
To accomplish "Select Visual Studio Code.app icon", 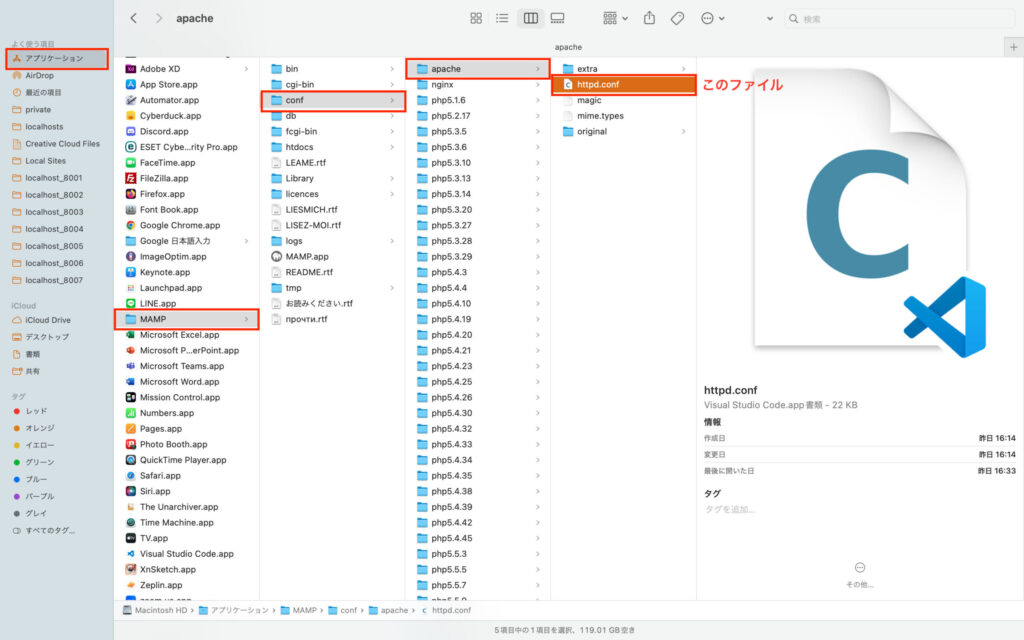I will (131, 554).
